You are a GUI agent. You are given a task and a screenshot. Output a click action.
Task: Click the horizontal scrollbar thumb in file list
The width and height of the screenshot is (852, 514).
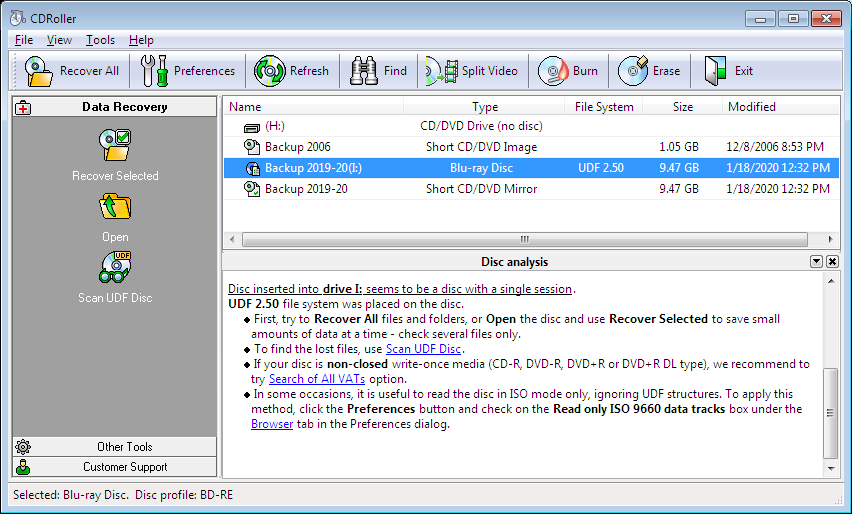[x=524, y=239]
